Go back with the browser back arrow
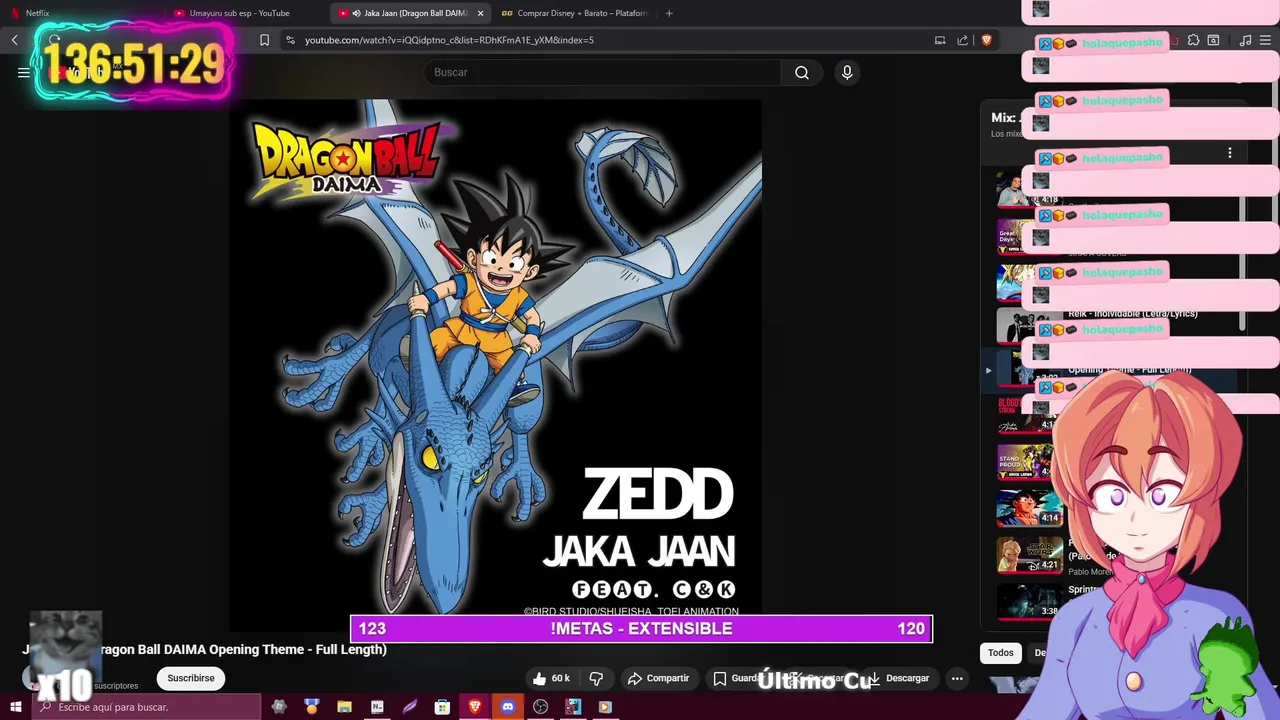 point(15,40)
